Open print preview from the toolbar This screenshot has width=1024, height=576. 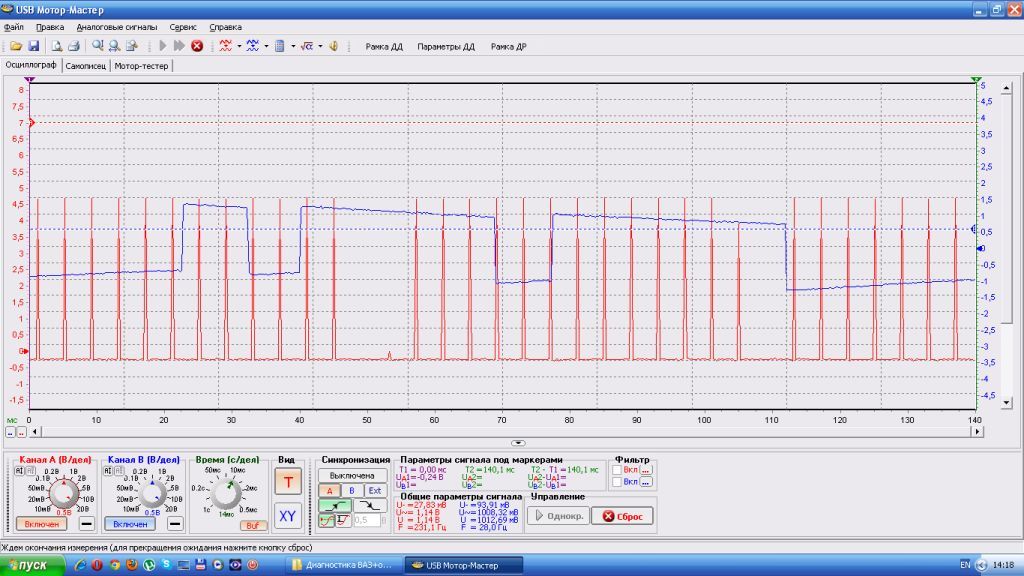(x=57, y=46)
